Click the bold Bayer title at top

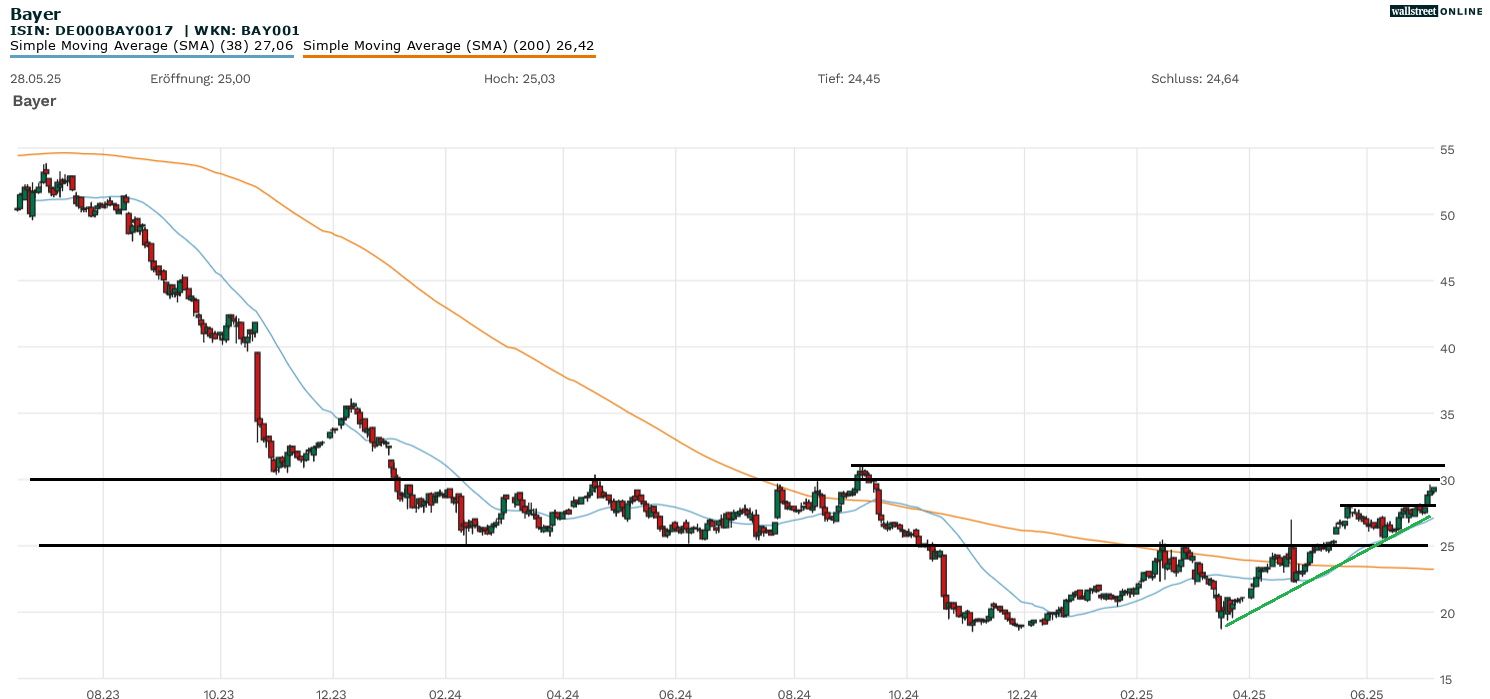point(35,14)
